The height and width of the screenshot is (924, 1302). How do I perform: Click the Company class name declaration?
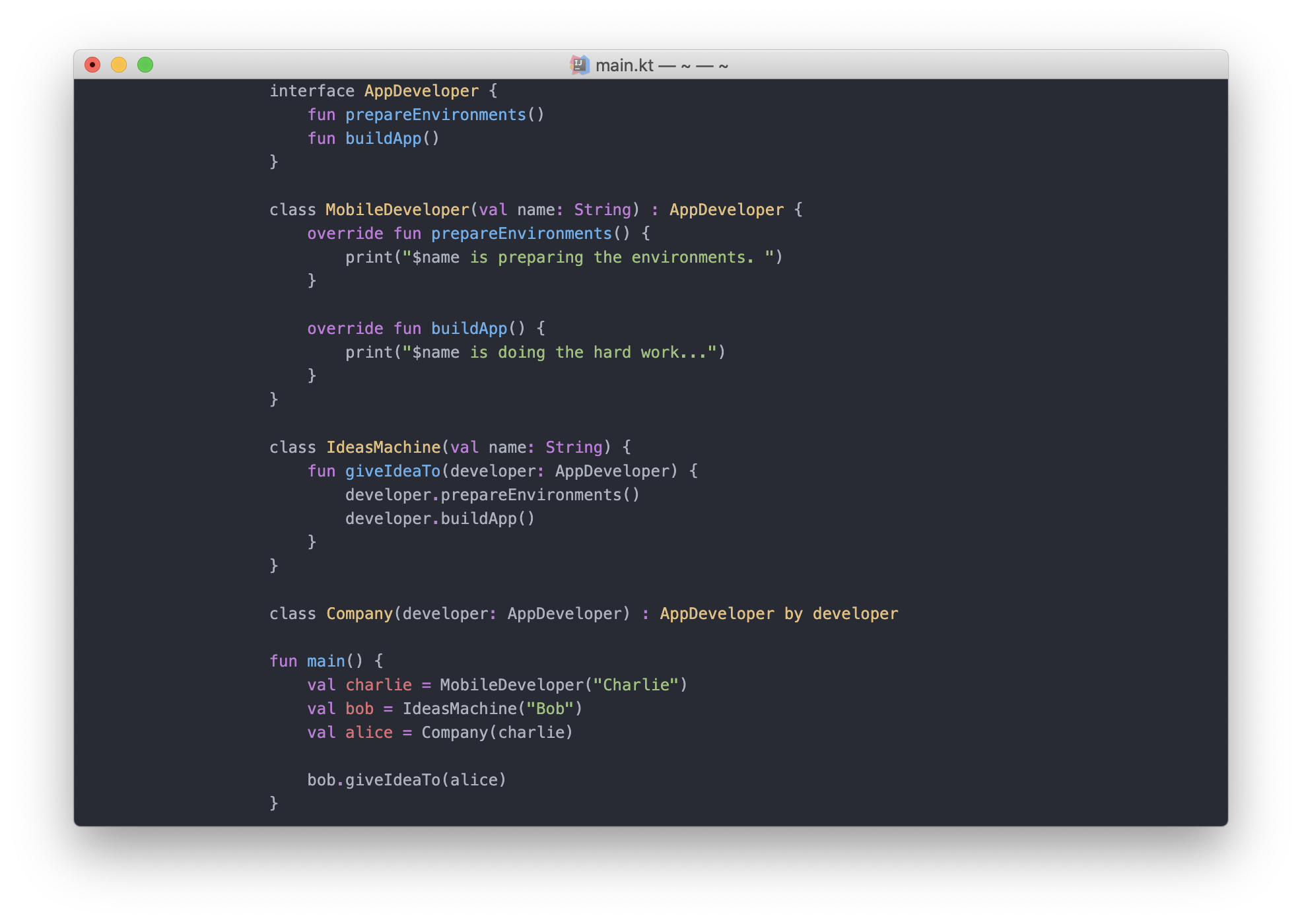[359, 614]
